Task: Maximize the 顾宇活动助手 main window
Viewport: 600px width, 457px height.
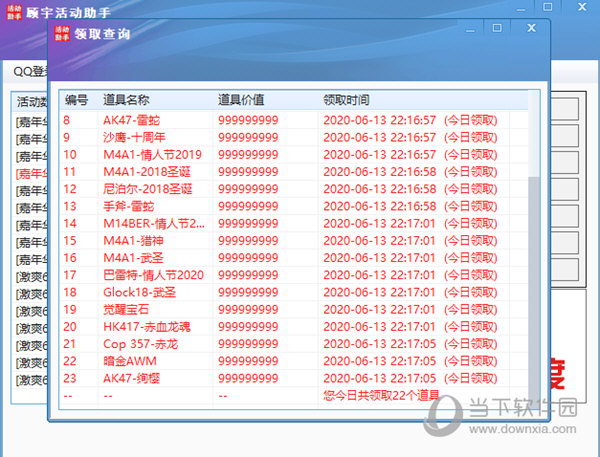Action: (548, 7)
